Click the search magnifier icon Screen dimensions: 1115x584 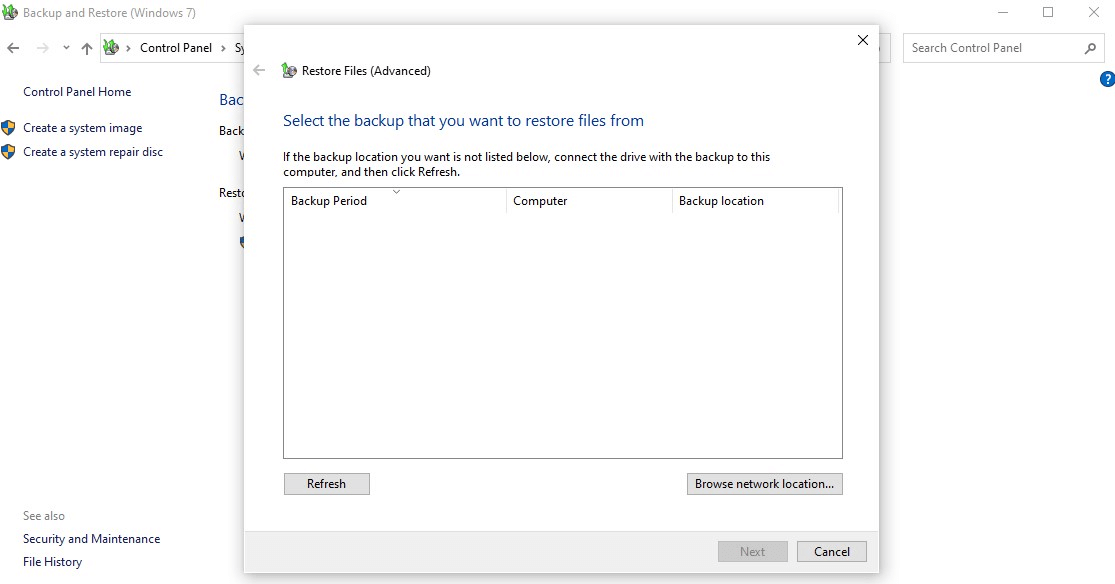click(x=1090, y=48)
